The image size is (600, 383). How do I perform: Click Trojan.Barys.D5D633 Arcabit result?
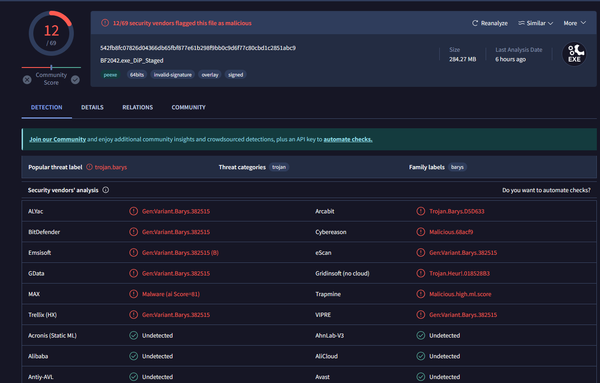coord(457,211)
